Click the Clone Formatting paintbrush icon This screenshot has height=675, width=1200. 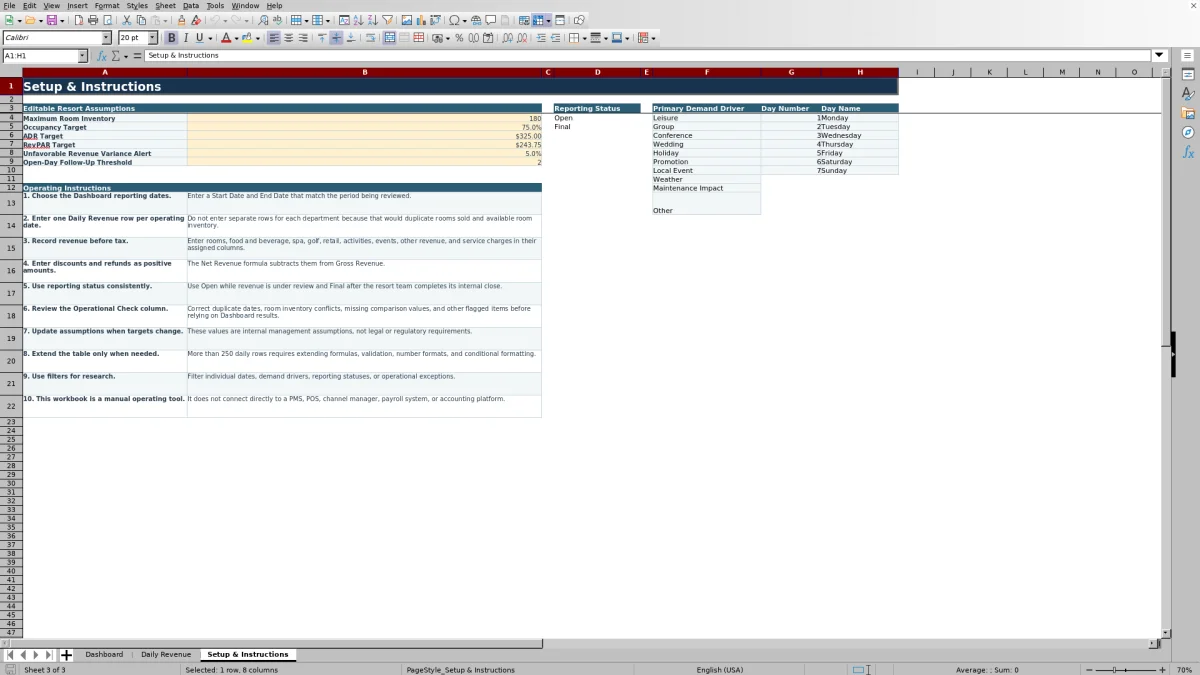[x=181, y=20]
